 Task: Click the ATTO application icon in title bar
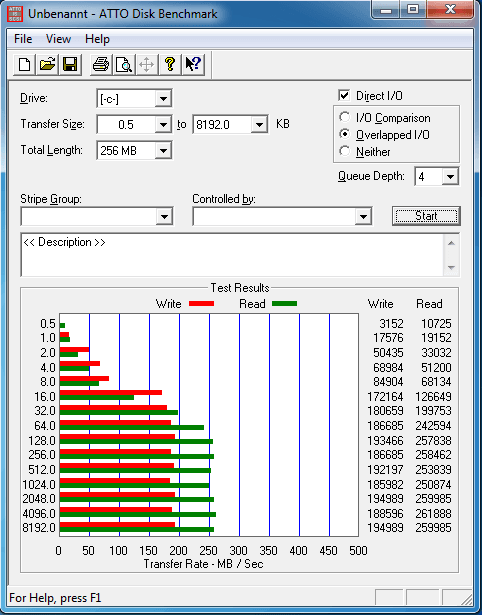tap(15, 14)
